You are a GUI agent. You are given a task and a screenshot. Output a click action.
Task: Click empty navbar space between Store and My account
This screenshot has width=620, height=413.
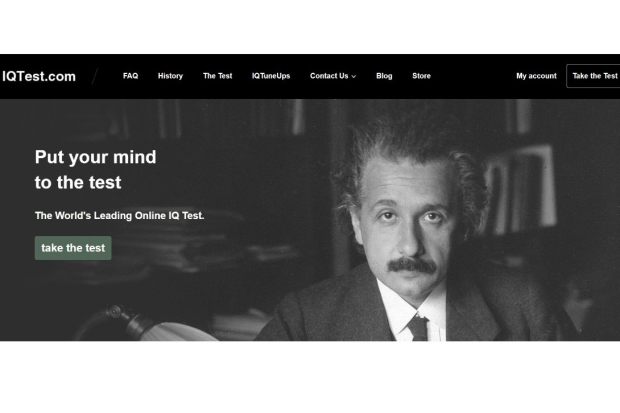click(472, 76)
